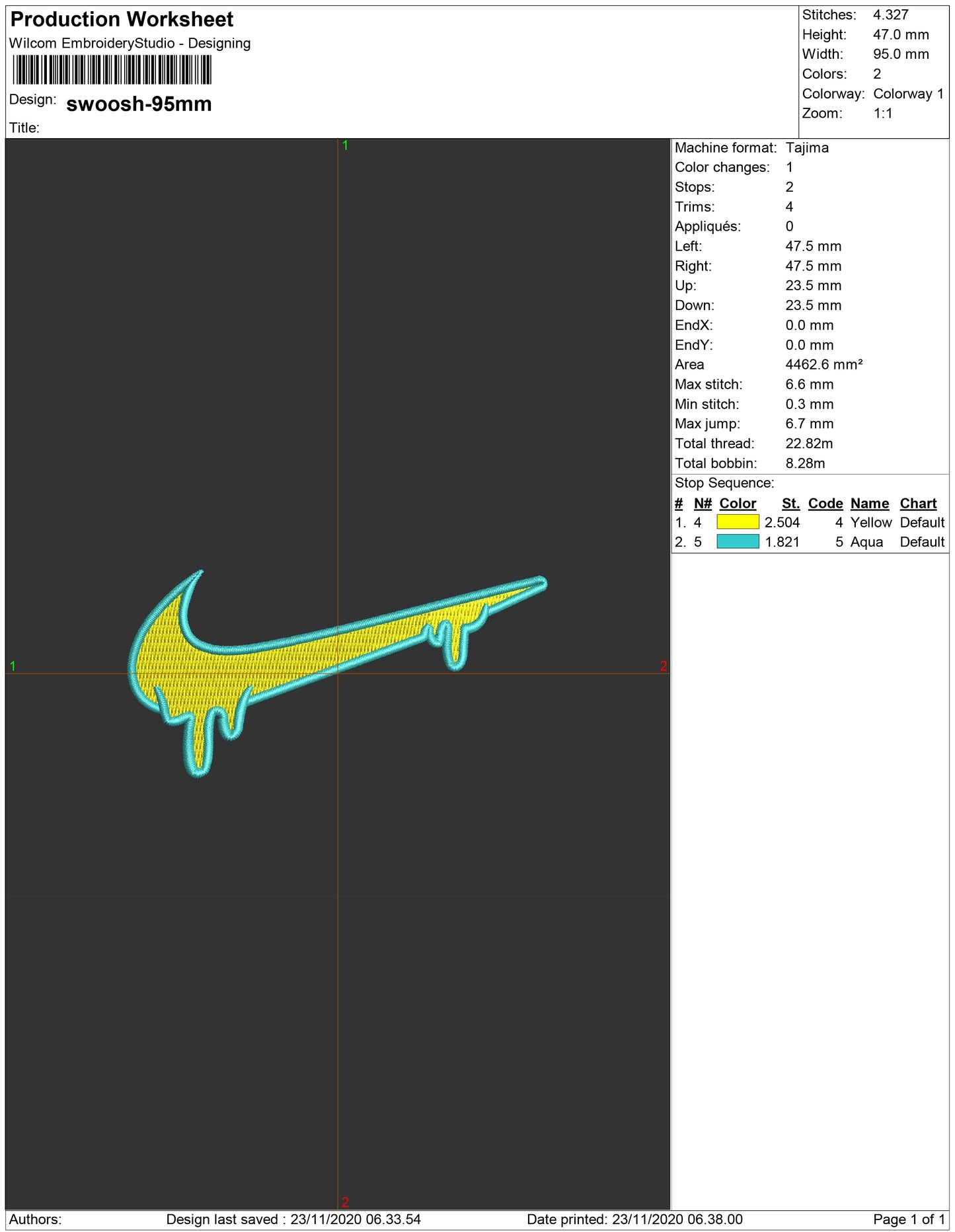Click the 'Code' column header
This screenshot has width=955, height=1232.
click(x=825, y=504)
